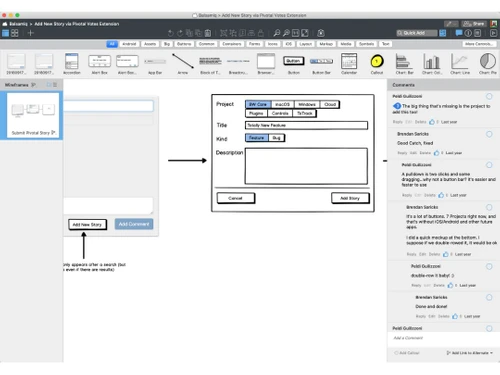Screen dimensions: 500x375
Task: Toggle resolve circle on 'A pulldown is two clicks' comment
Action: (x=489, y=165)
